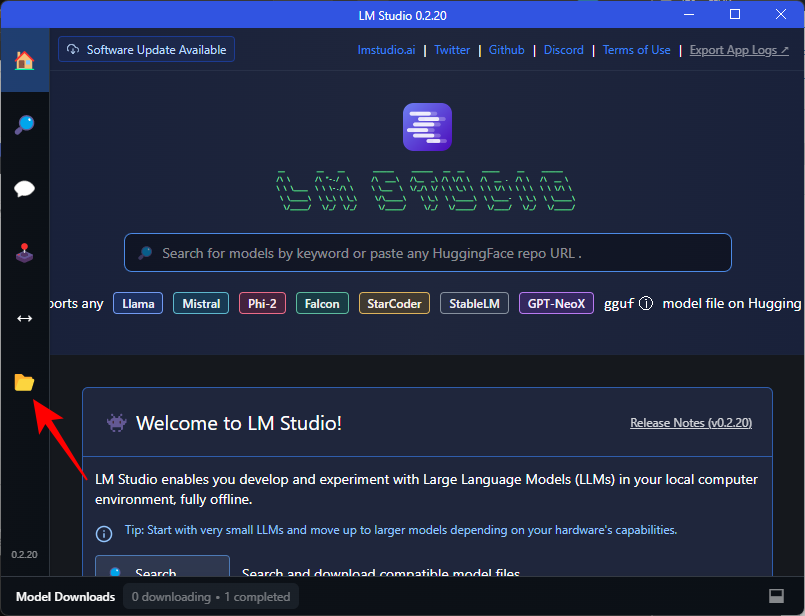
Task: Open the My Models folder icon
Action: pos(24,382)
